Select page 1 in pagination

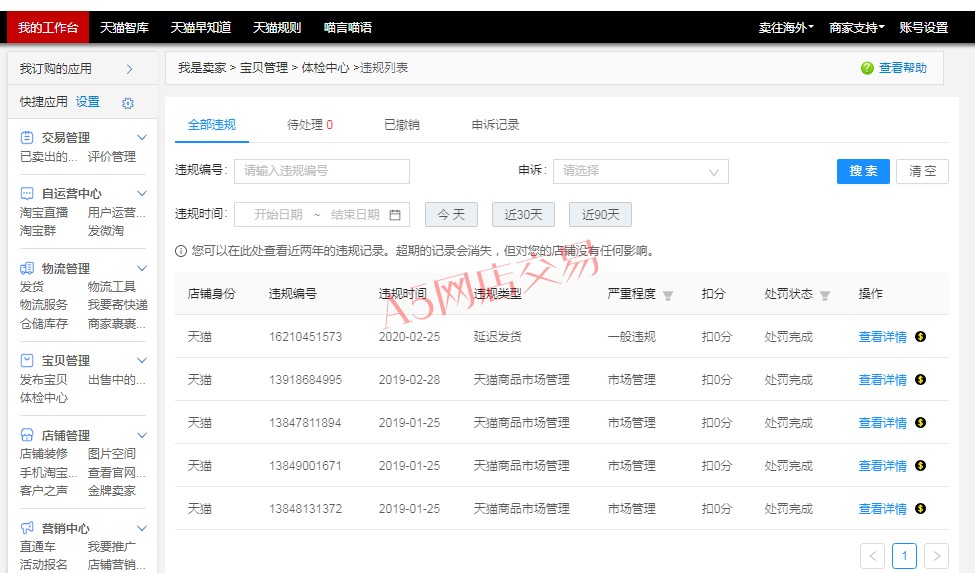coord(904,556)
